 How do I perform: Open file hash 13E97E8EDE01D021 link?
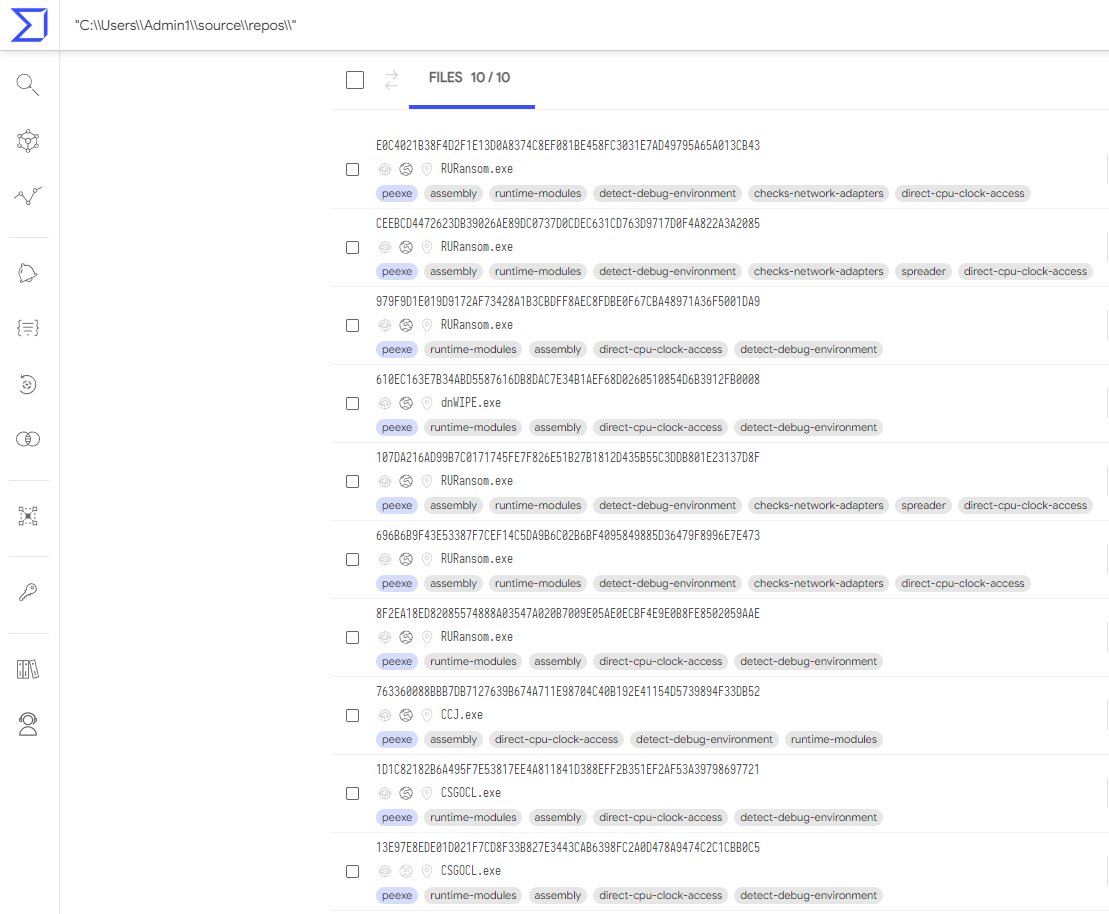click(x=568, y=847)
